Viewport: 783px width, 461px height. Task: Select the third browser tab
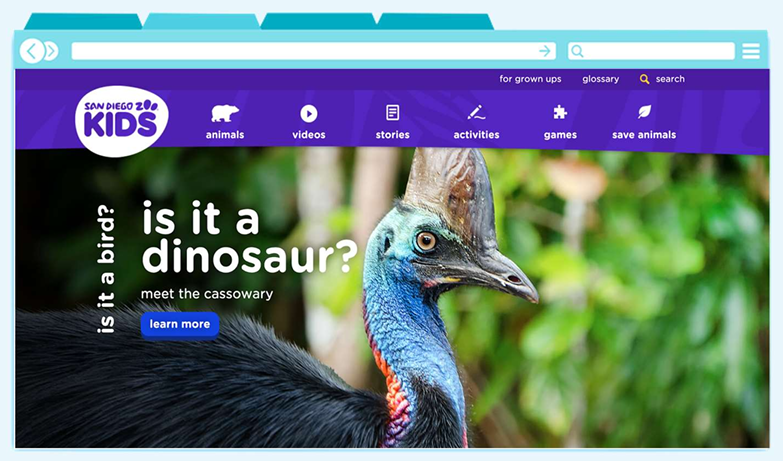319,21
